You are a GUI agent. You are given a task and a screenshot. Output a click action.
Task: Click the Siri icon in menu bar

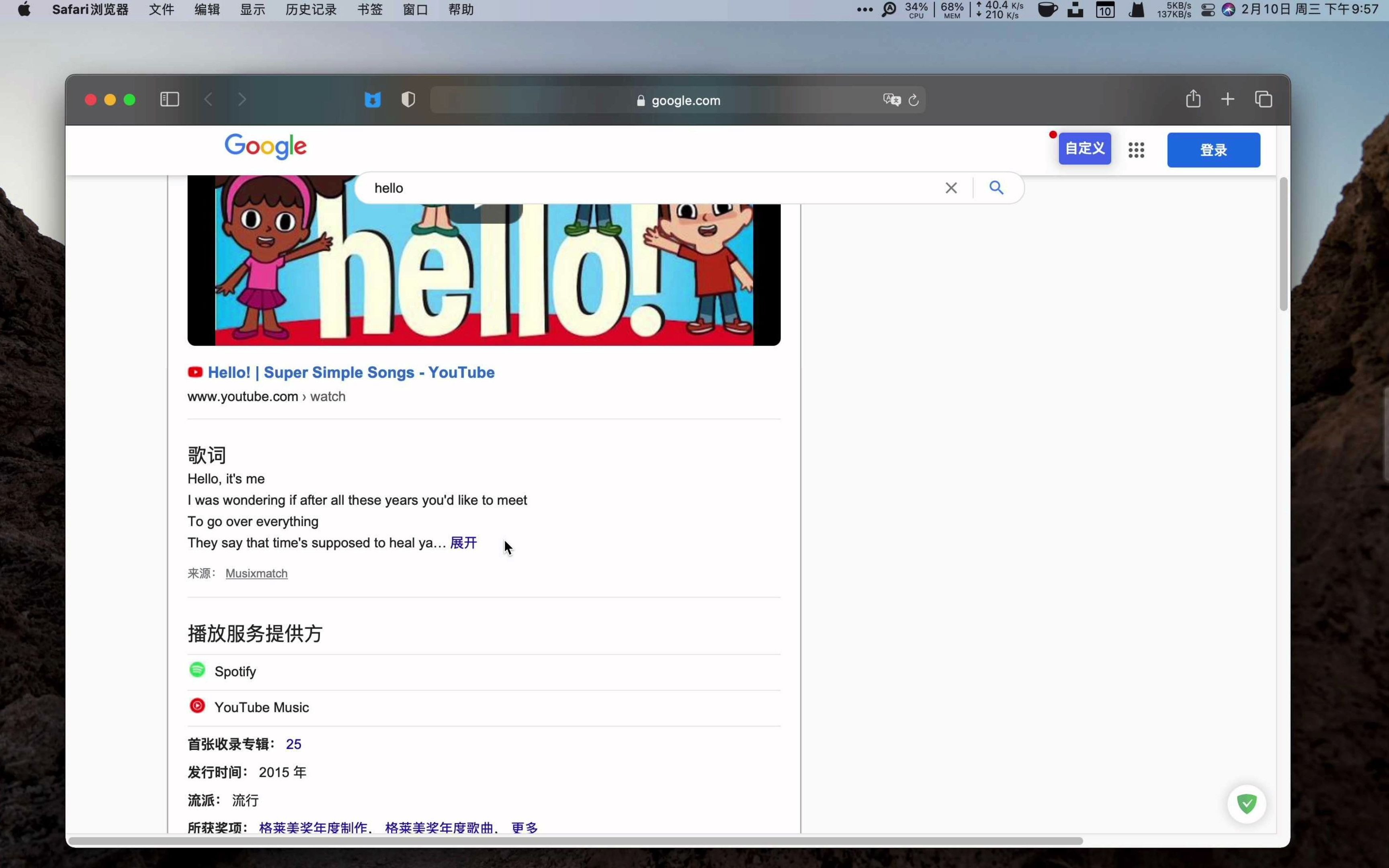click(x=1228, y=10)
